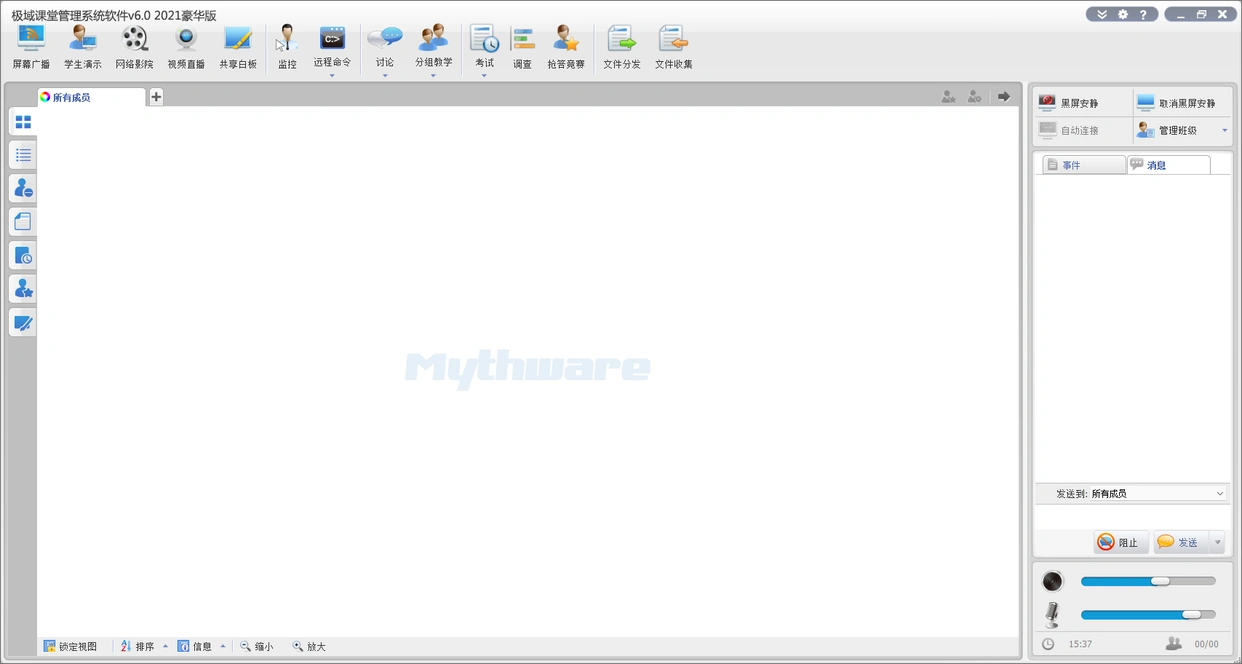Switch to list detail view in sidebar
1242x664 pixels.
tap(23, 155)
